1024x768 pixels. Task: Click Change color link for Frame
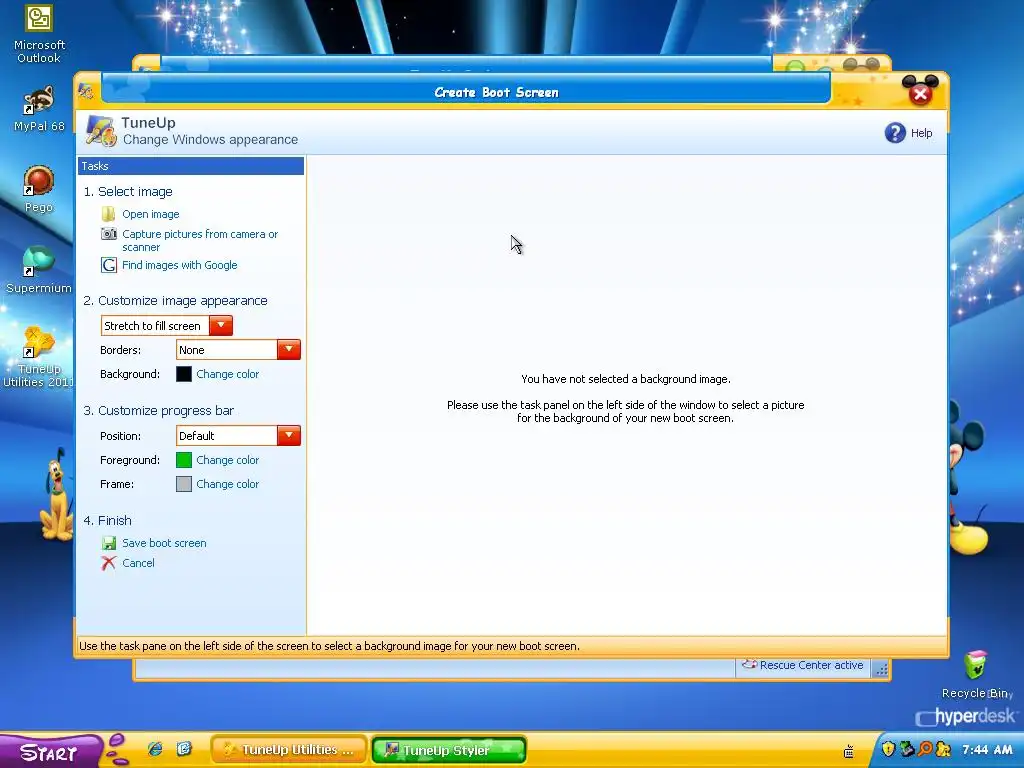point(227,484)
